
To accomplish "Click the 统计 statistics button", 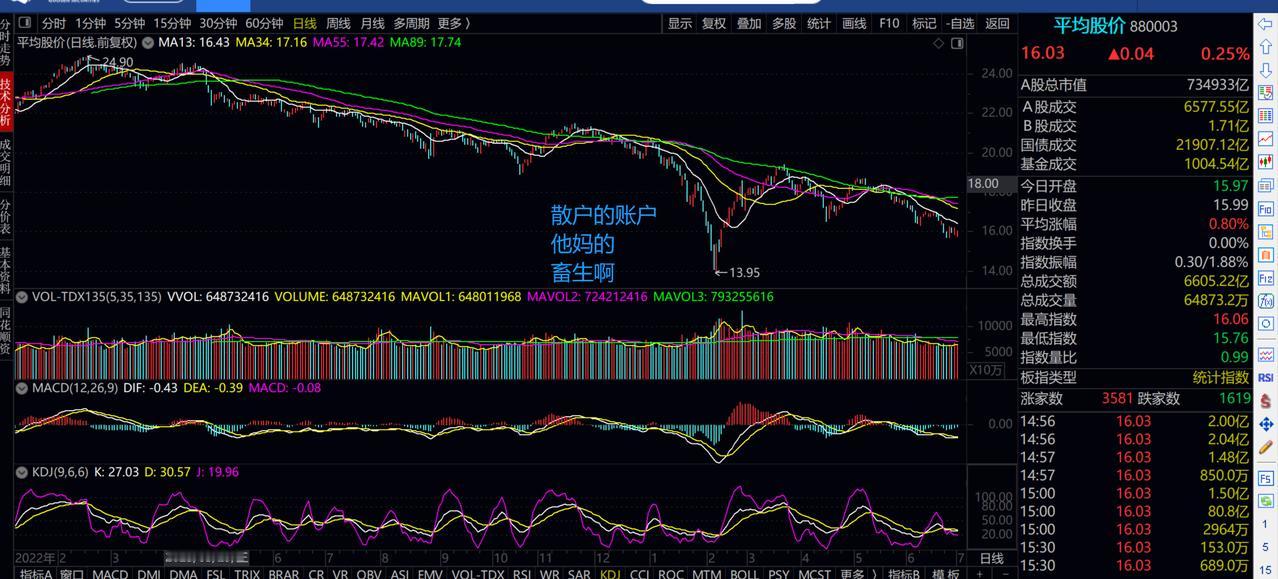I will pos(818,23).
